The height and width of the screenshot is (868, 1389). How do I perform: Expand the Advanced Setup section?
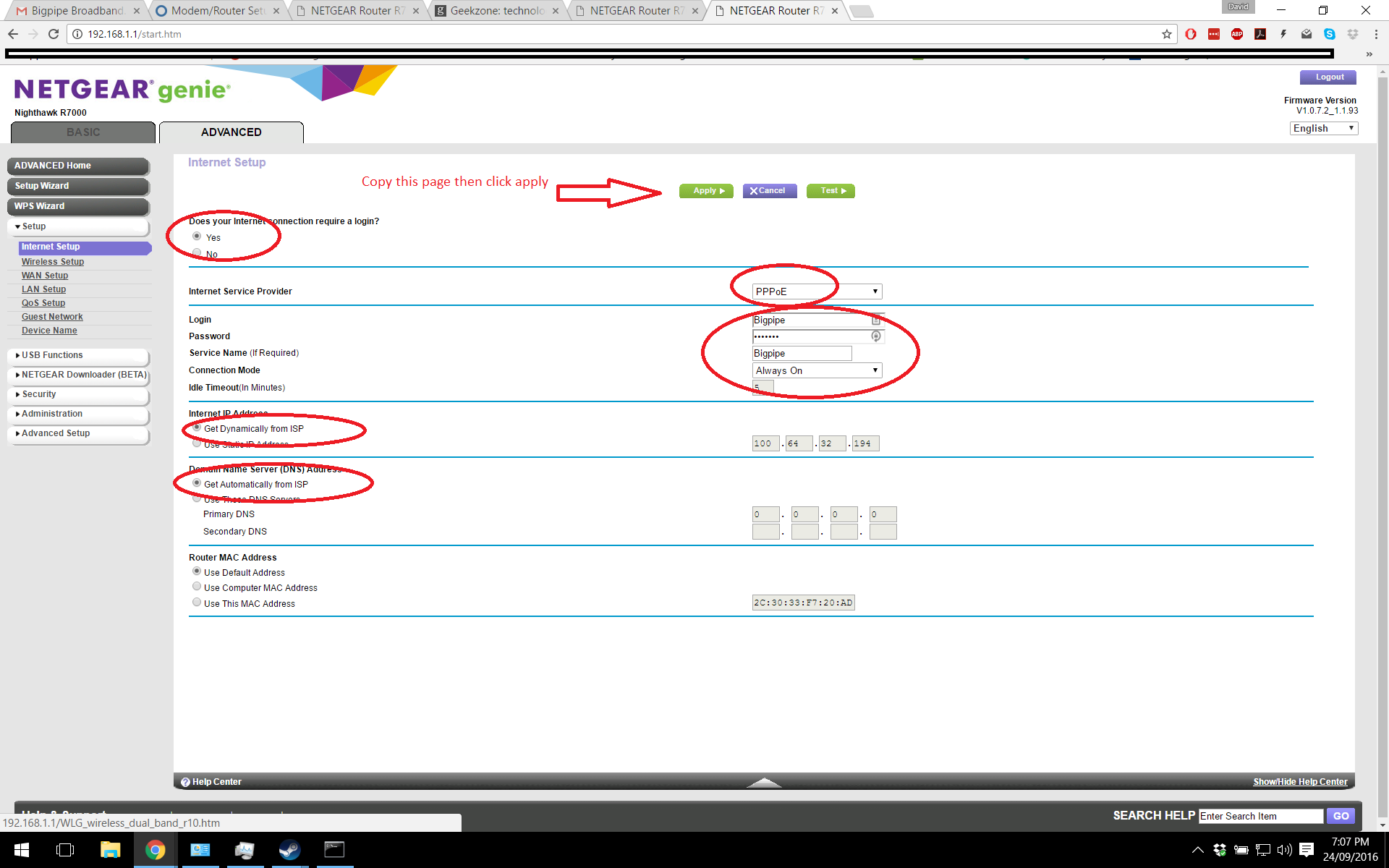click(78, 433)
